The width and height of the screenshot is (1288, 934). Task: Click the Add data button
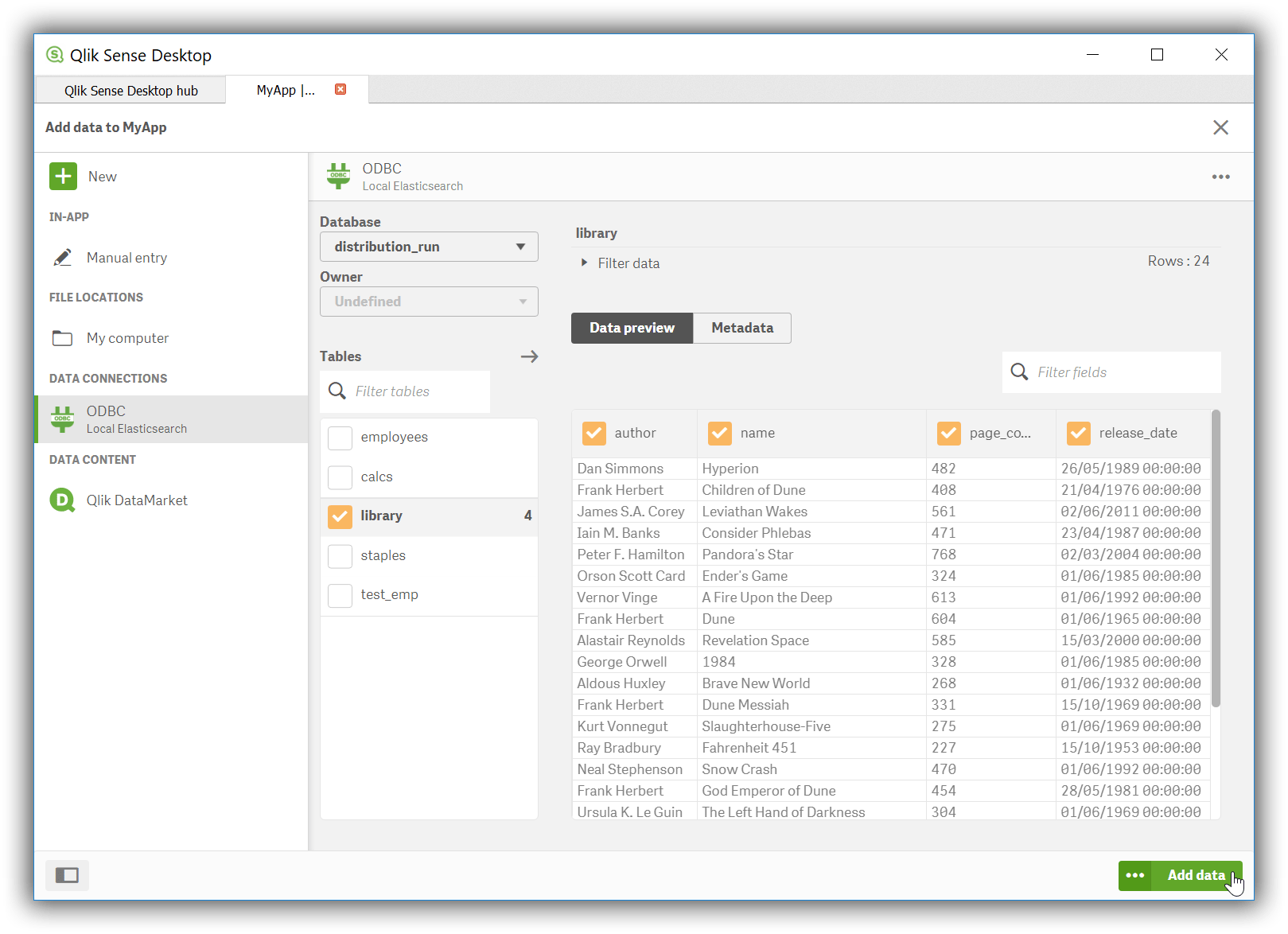point(1197,875)
